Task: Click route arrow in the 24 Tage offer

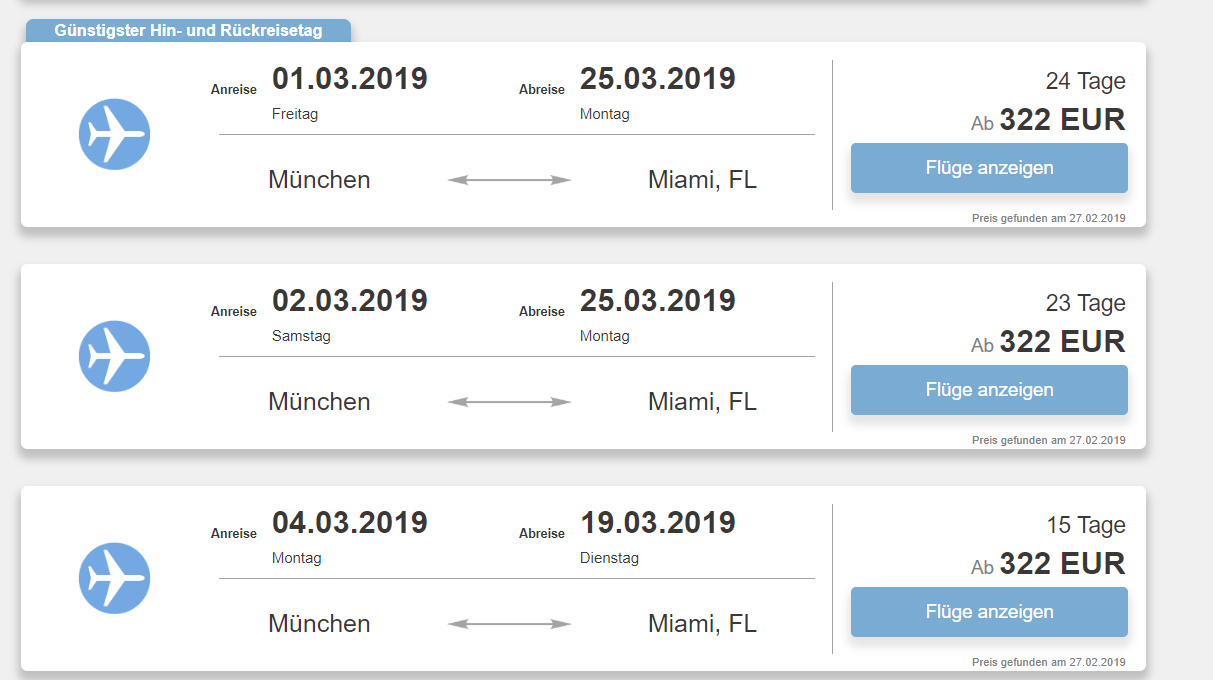Action: pos(509,180)
